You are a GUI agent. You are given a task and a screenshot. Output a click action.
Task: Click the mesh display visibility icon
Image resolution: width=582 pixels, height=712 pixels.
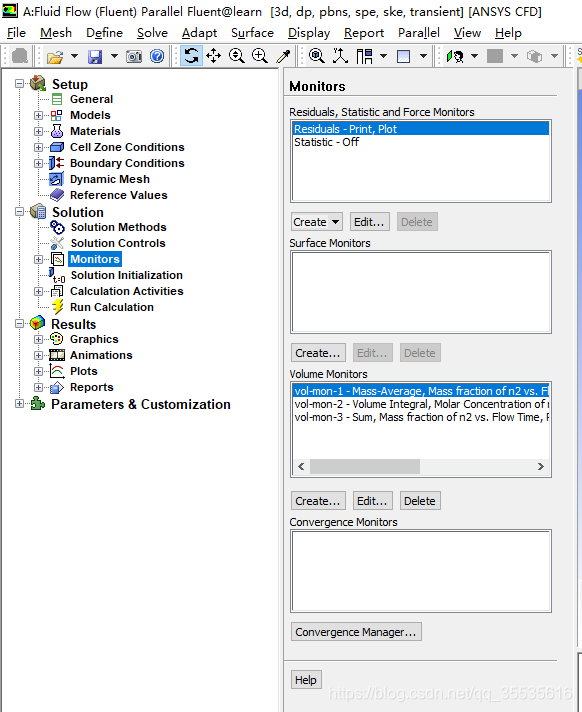coord(455,57)
